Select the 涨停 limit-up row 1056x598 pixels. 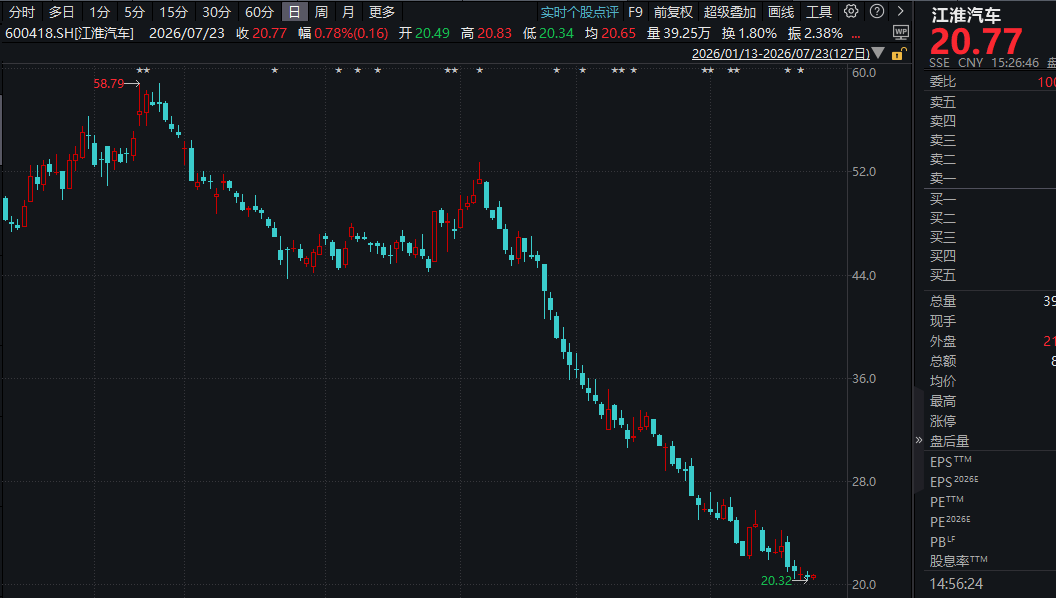(989, 422)
